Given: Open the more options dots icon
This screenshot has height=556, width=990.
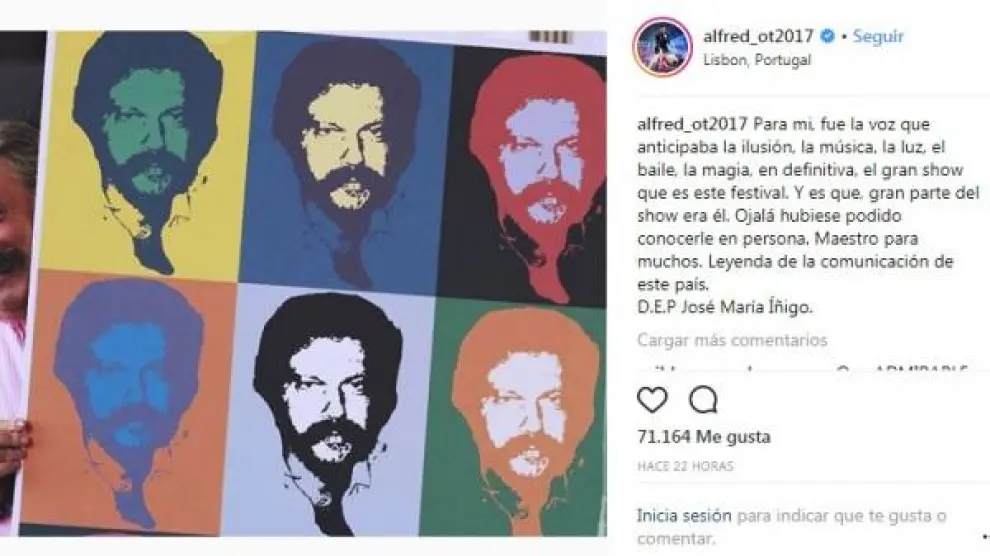Looking at the screenshot, I should click(986, 536).
